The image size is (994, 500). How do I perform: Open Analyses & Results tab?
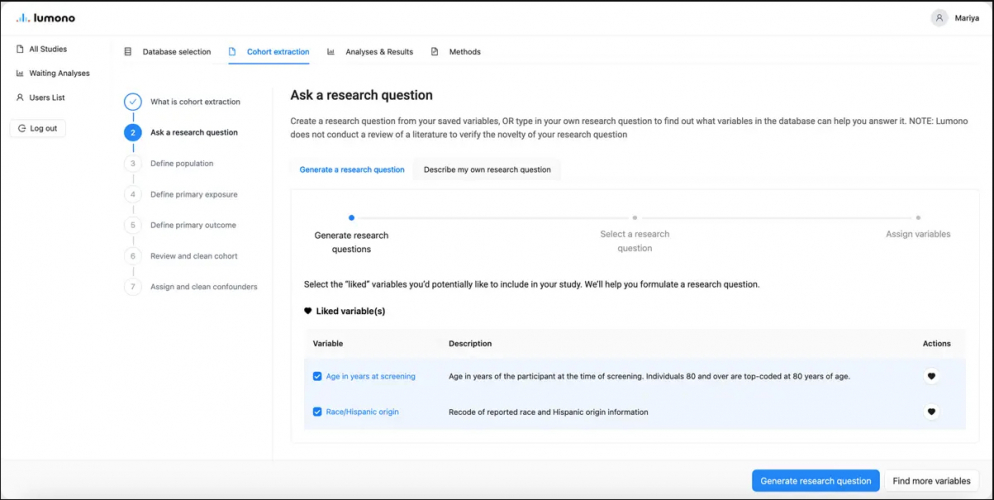click(370, 52)
